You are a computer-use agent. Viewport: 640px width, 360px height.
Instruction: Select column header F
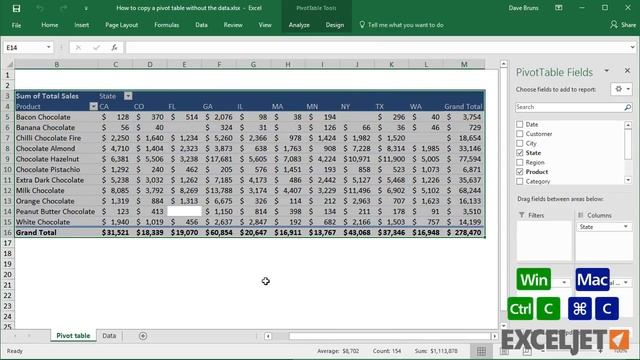(x=219, y=64)
